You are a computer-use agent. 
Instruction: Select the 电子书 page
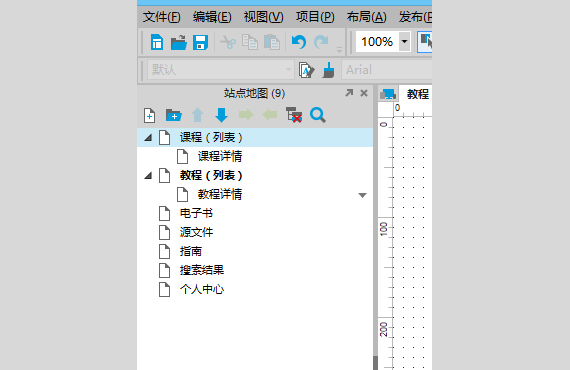point(255,213)
